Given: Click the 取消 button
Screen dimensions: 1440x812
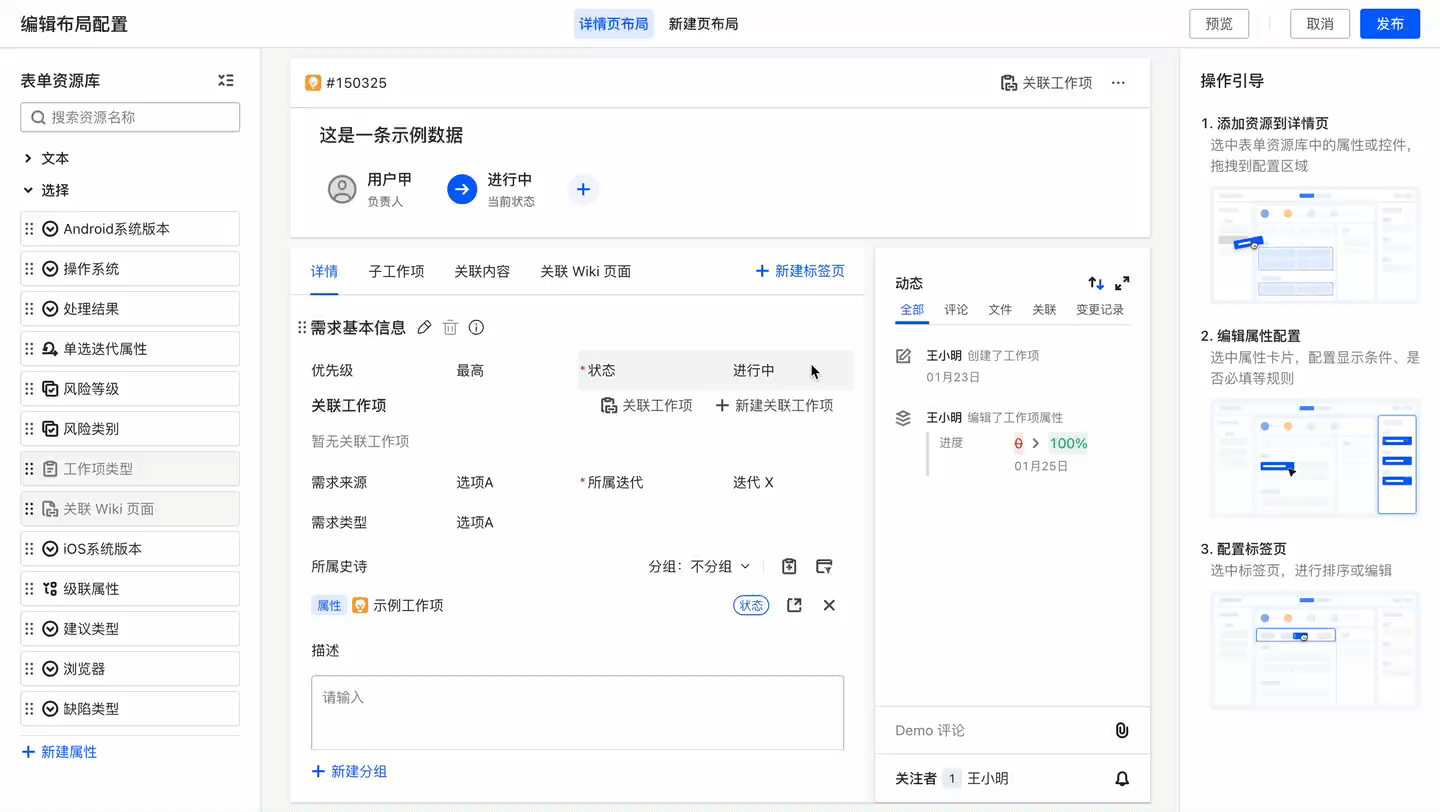Looking at the screenshot, I should coord(1320,24).
